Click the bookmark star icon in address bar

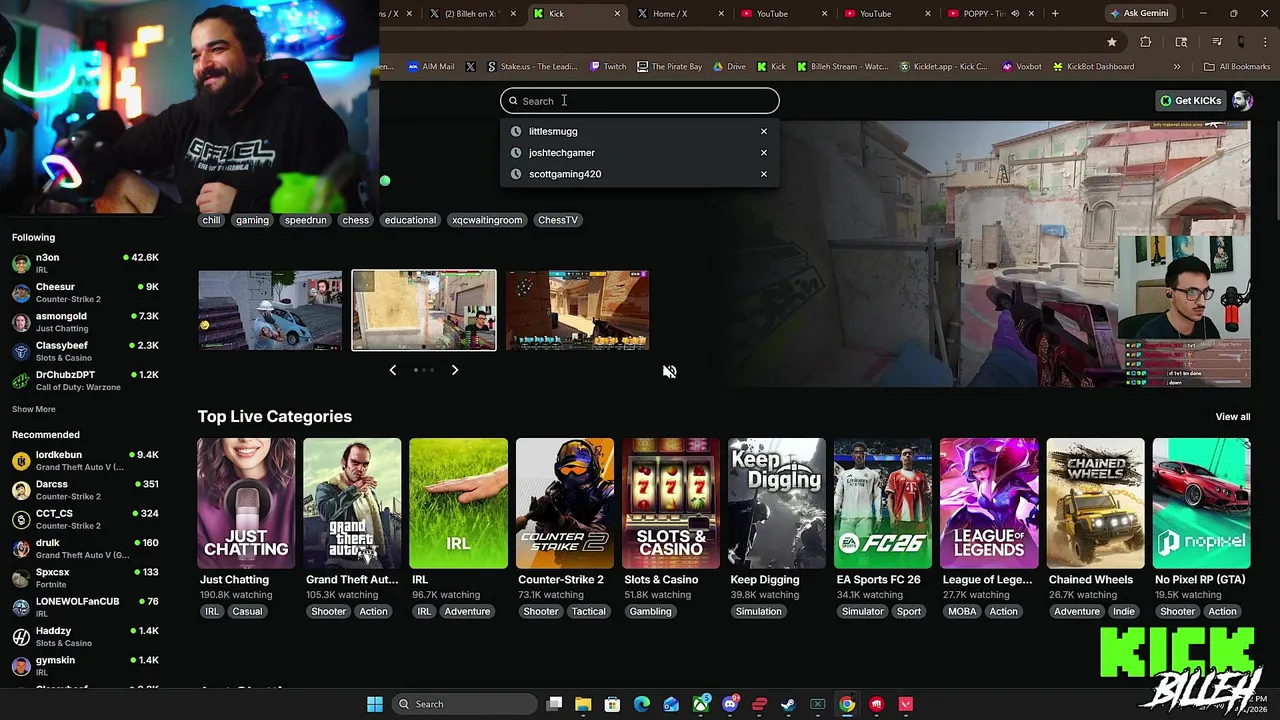[x=1111, y=42]
